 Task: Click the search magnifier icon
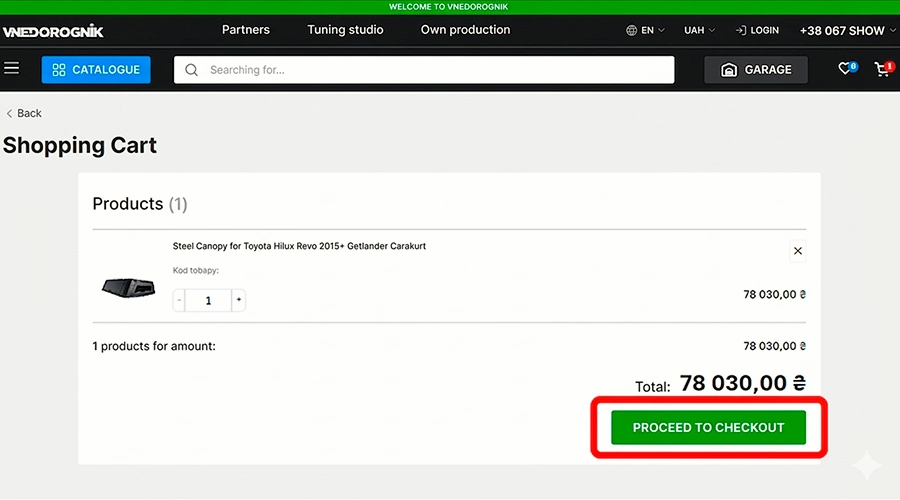click(191, 70)
